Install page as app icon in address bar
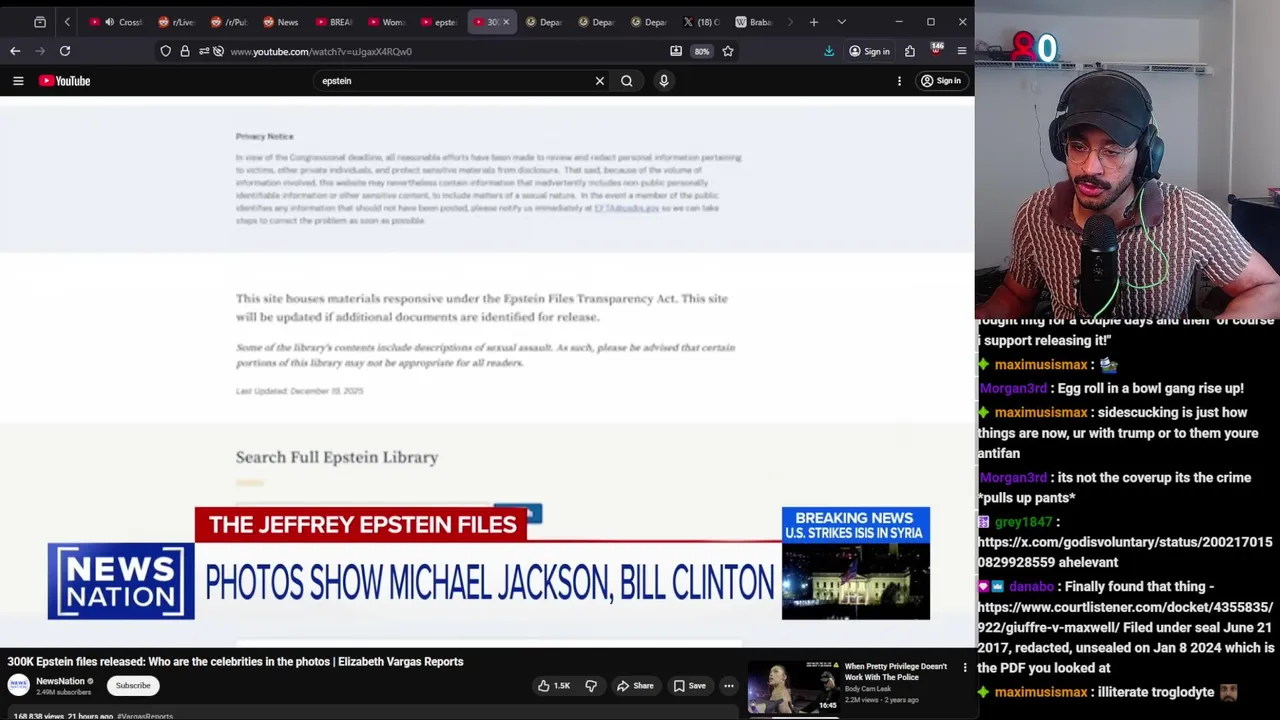The height and width of the screenshot is (720, 1280). coord(676,51)
